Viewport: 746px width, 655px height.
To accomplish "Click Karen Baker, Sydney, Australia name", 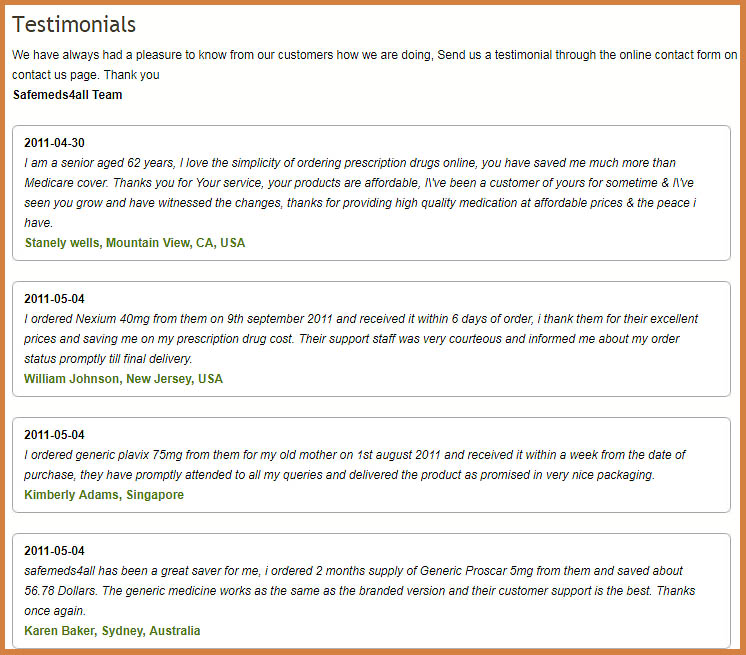I will click(x=112, y=631).
